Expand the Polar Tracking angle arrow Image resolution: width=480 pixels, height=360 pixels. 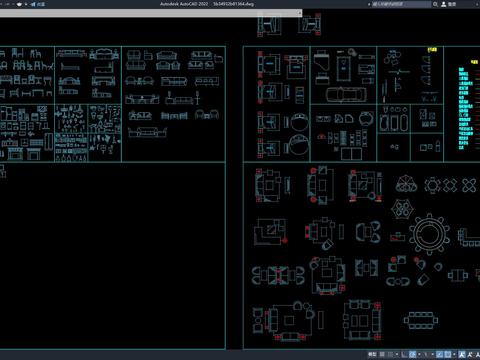(x=419, y=354)
